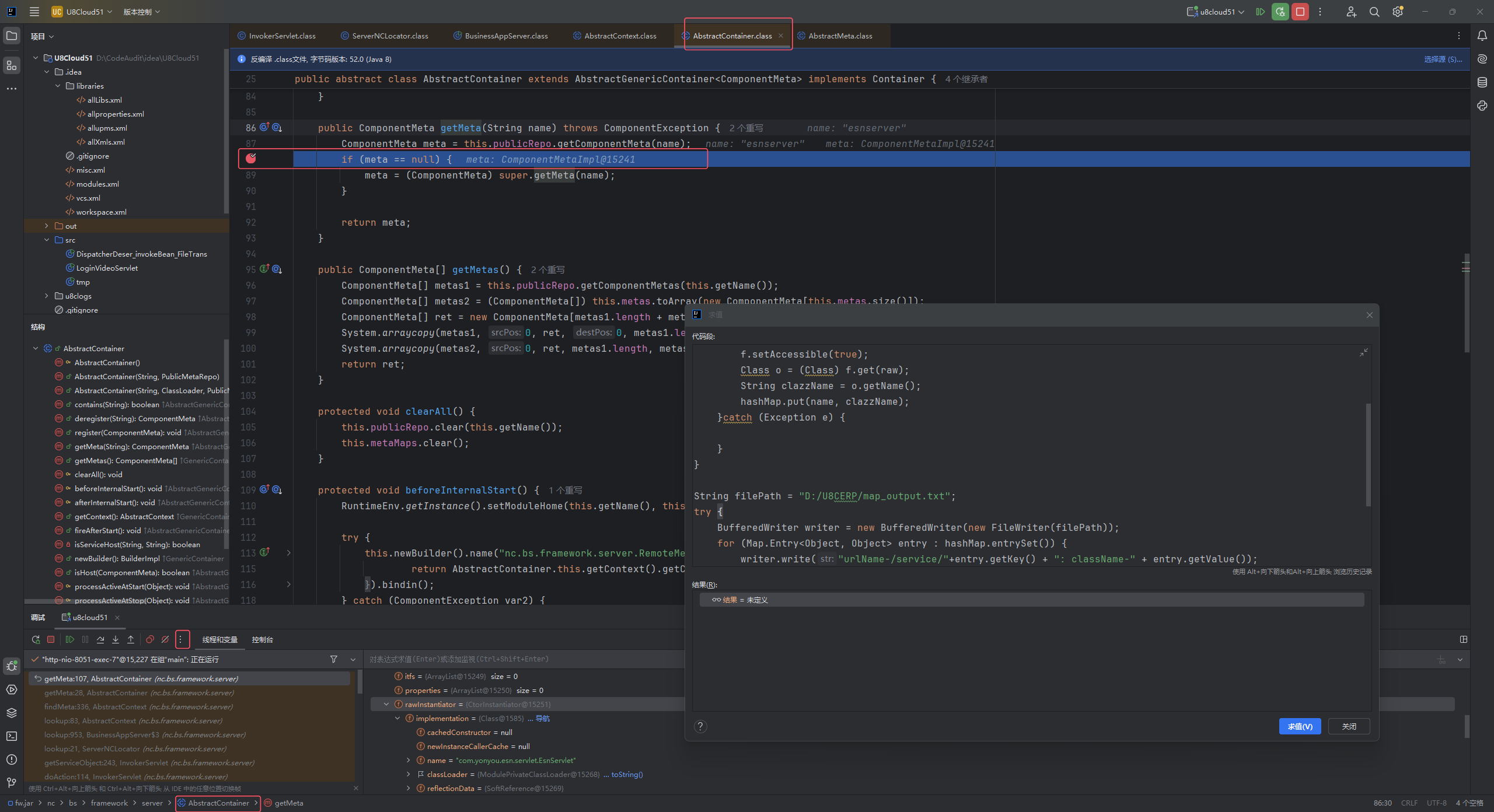The width and height of the screenshot is (1494, 812).
Task: Click the Step Out debug icon
Action: click(x=131, y=639)
